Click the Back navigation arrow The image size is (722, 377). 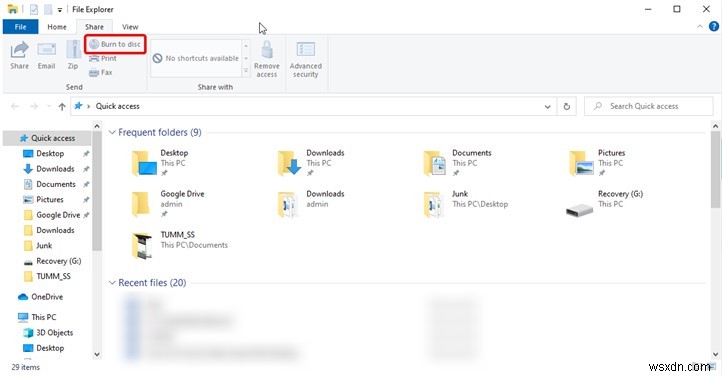(x=15, y=106)
